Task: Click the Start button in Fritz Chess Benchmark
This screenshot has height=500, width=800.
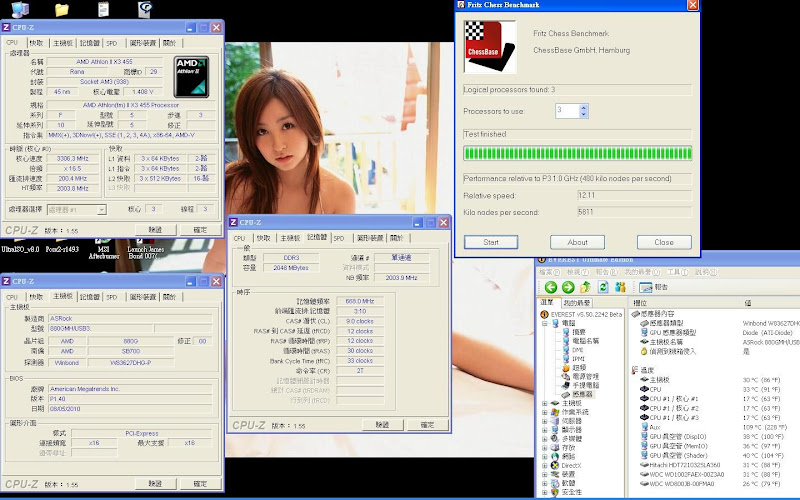Action: tap(492, 242)
